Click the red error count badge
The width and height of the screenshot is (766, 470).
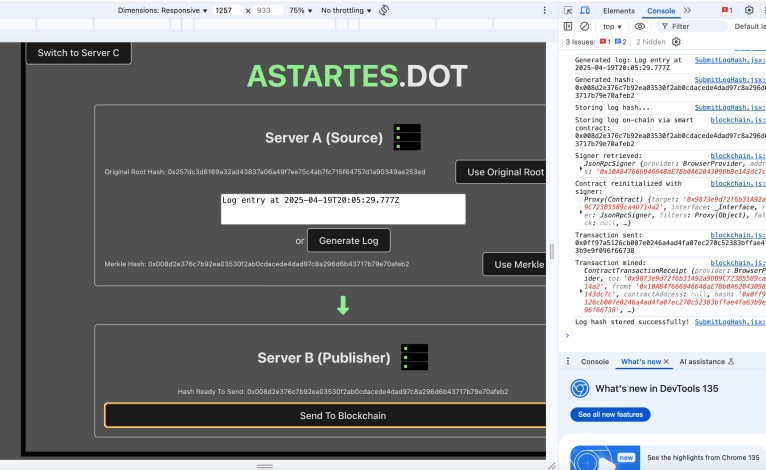tap(727, 10)
